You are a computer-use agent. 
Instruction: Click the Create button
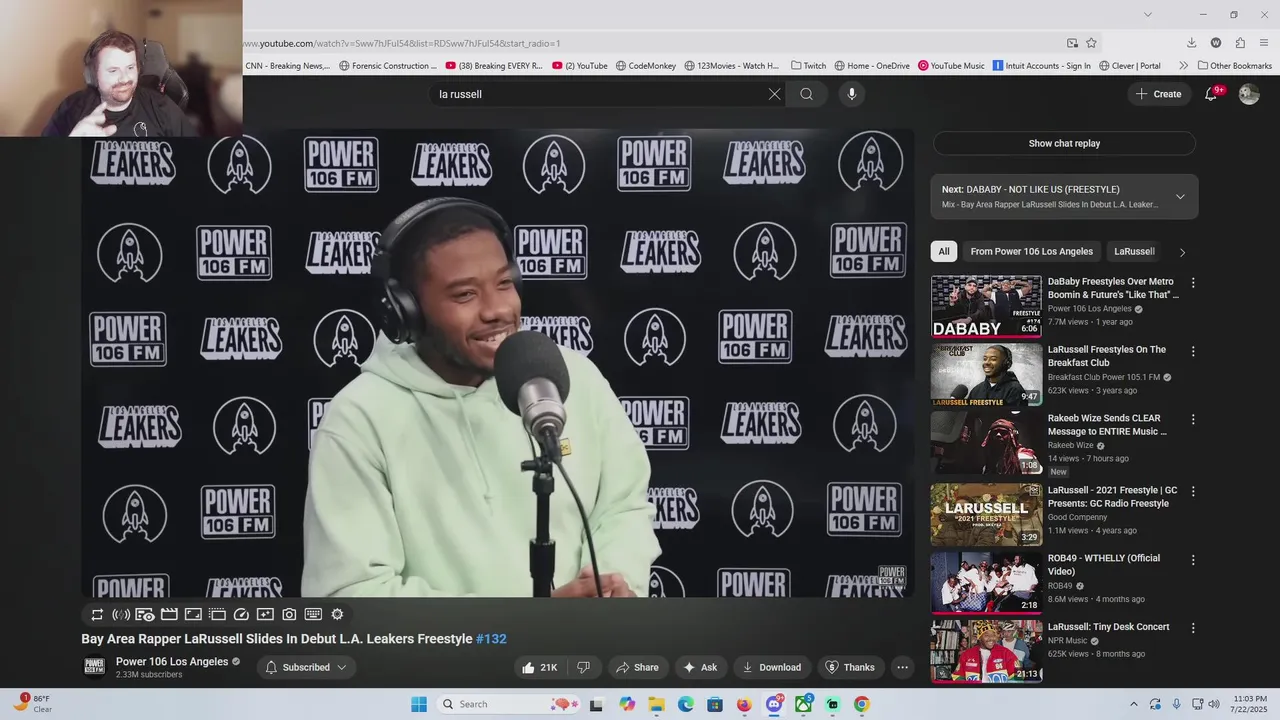(1158, 94)
